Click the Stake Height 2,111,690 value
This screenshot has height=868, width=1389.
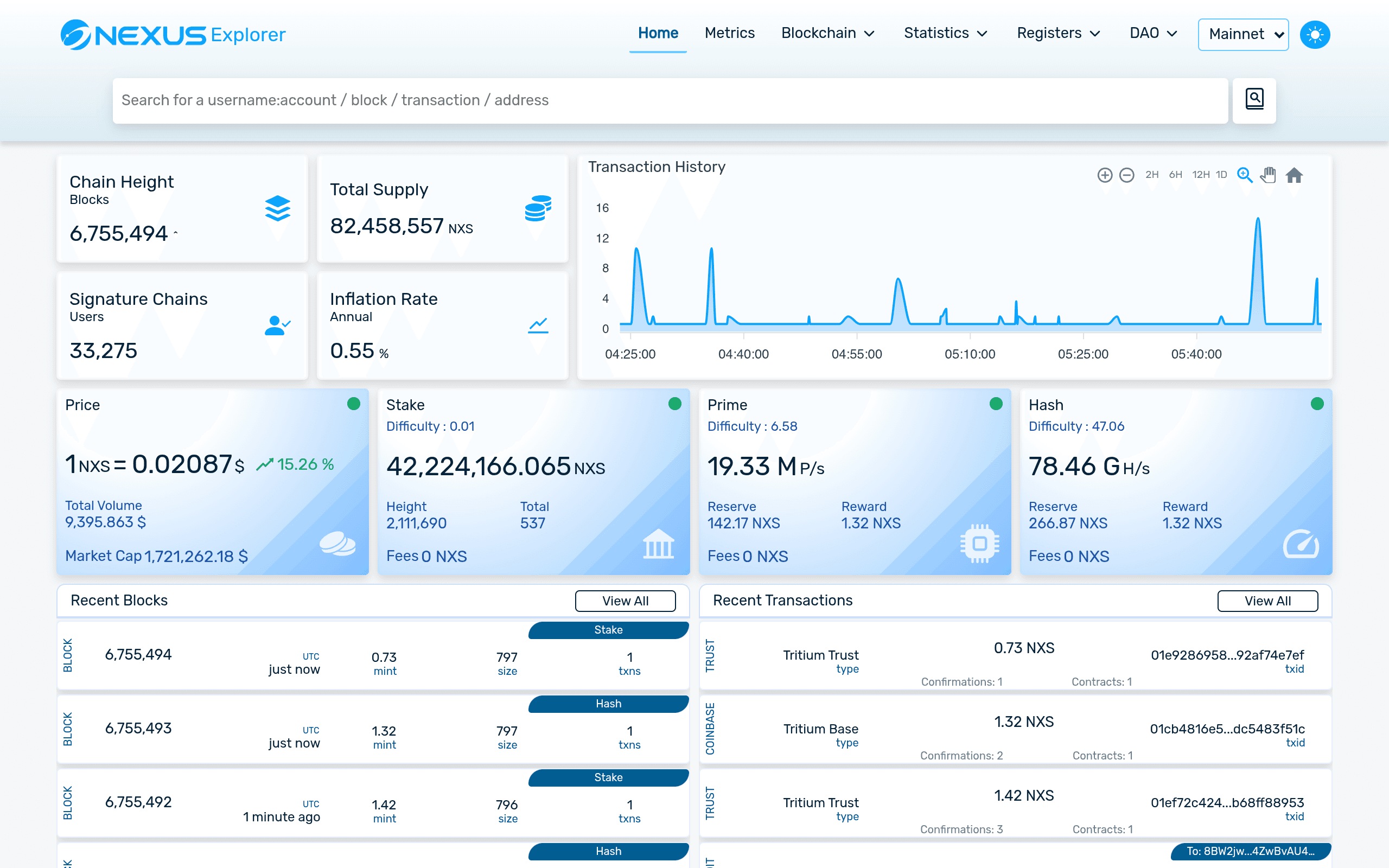click(416, 523)
